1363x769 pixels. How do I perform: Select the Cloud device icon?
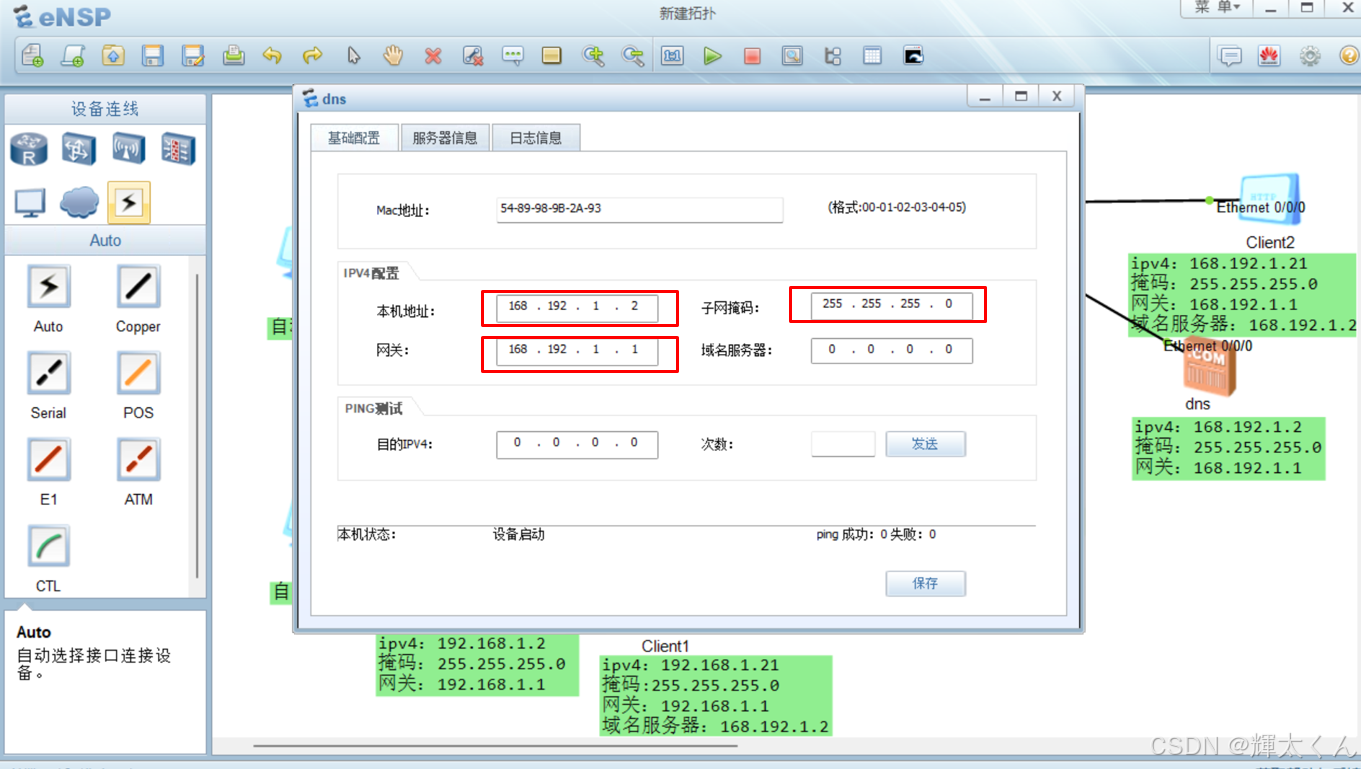pyautogui.click(x=79, y=201)
